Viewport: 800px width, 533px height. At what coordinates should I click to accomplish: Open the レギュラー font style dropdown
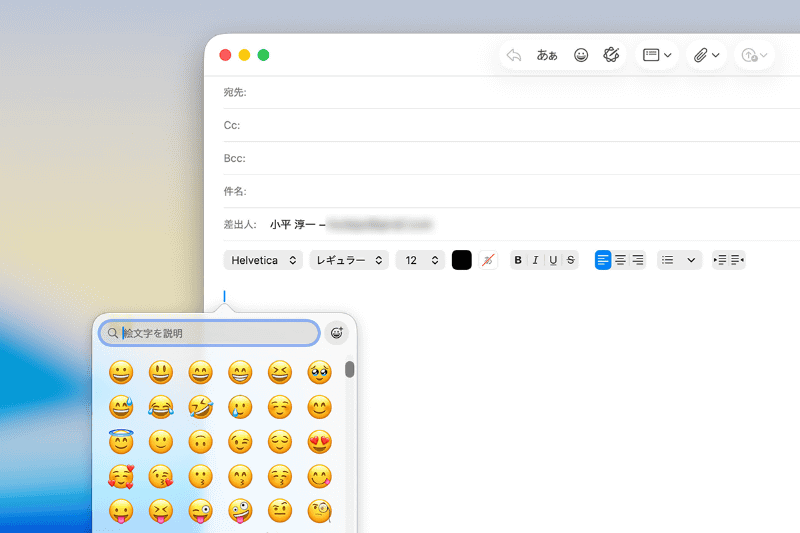click(349, 260)
